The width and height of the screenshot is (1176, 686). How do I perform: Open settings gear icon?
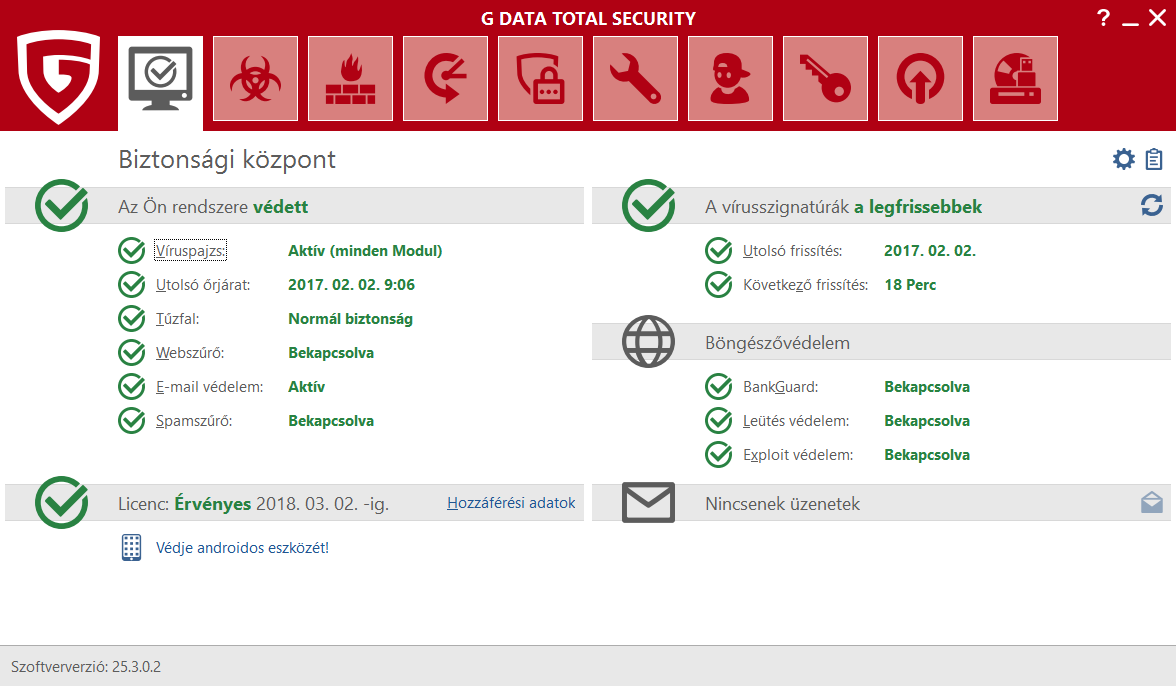1124,159
